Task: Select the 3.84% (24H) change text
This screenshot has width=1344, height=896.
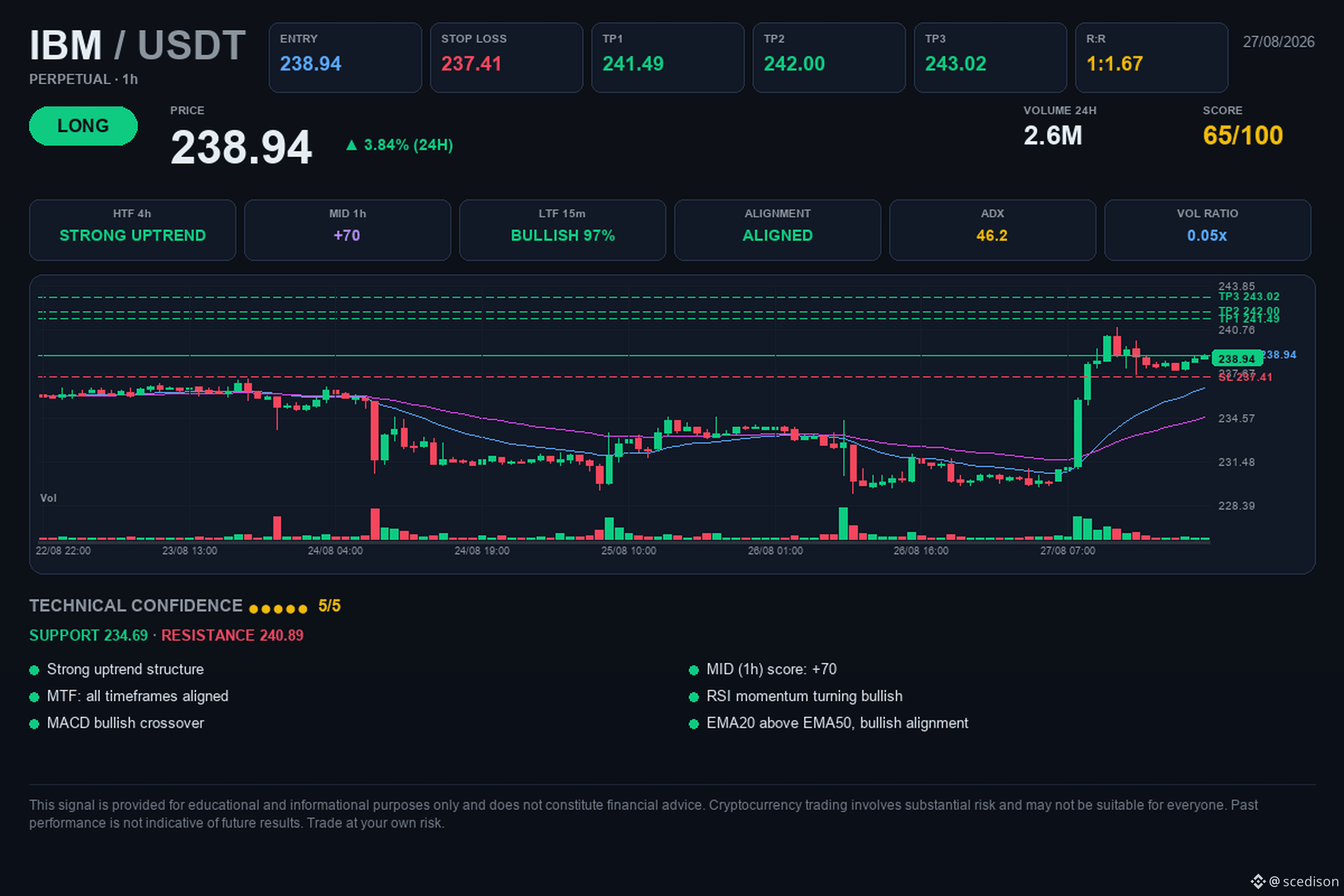Action: tap(408, 145)
